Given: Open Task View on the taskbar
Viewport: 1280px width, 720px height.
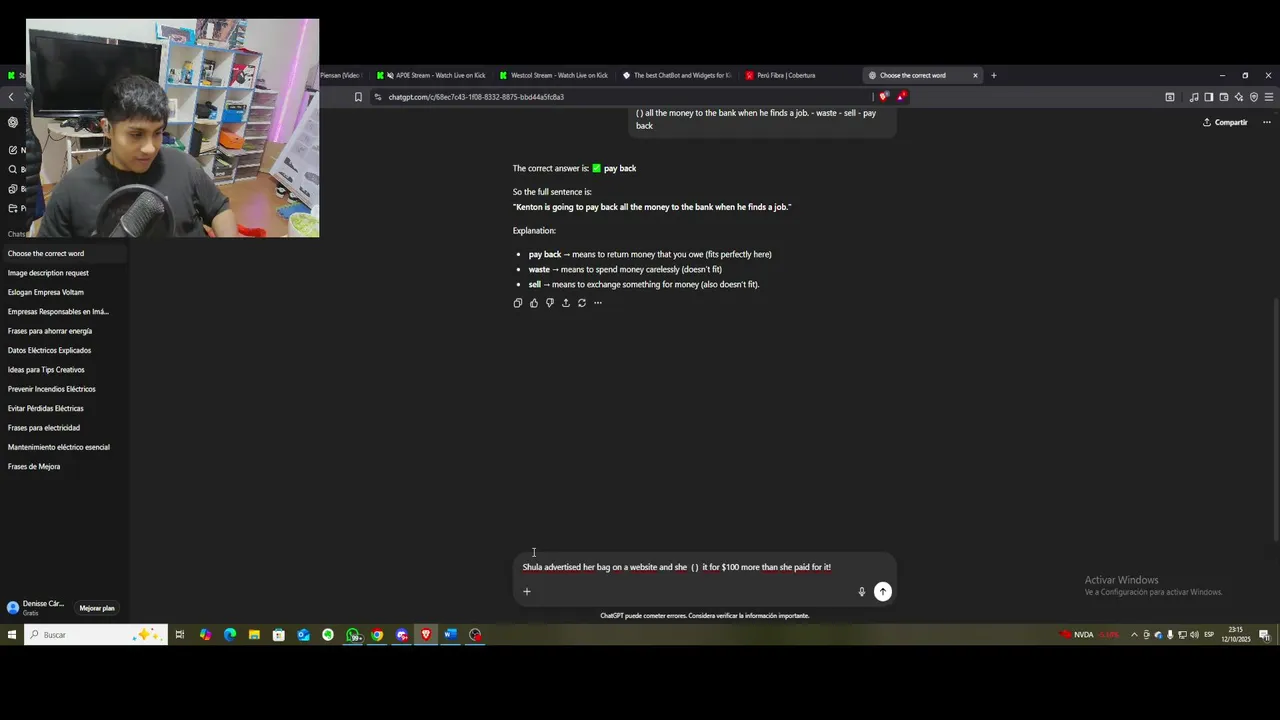Looking at the screenshot, I should point(180,635).
